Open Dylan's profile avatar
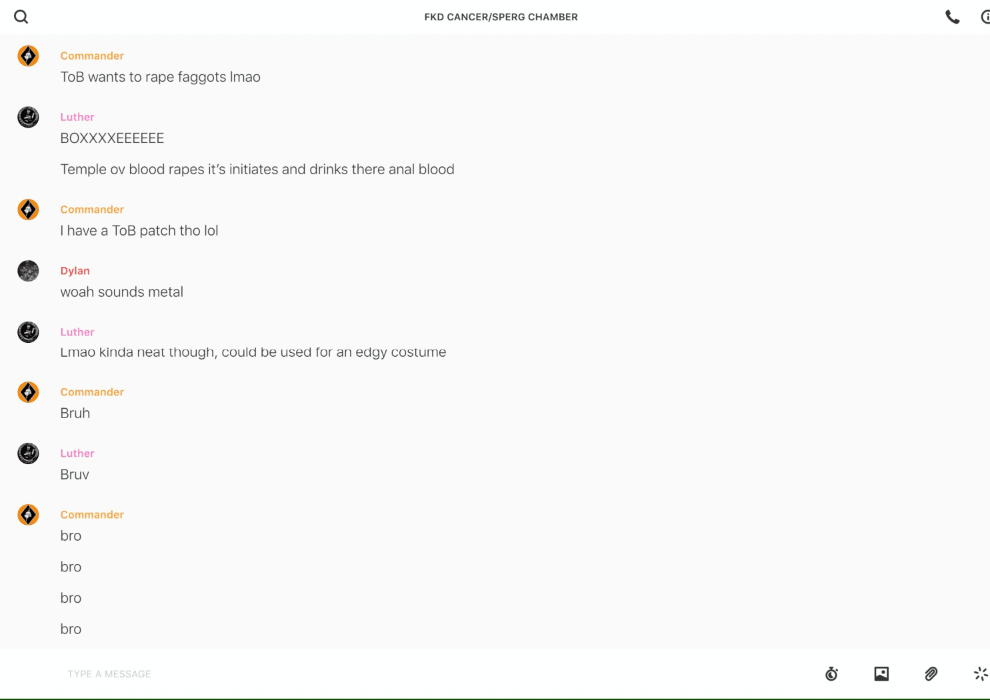The height and width of the screenshot is (700, 990). [x=28, y=271]
